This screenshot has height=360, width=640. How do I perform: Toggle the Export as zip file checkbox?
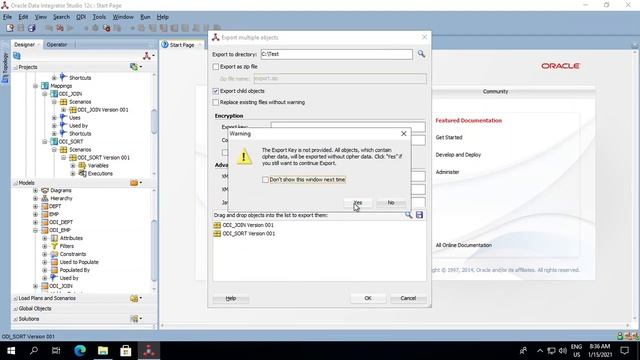point(216,67)
